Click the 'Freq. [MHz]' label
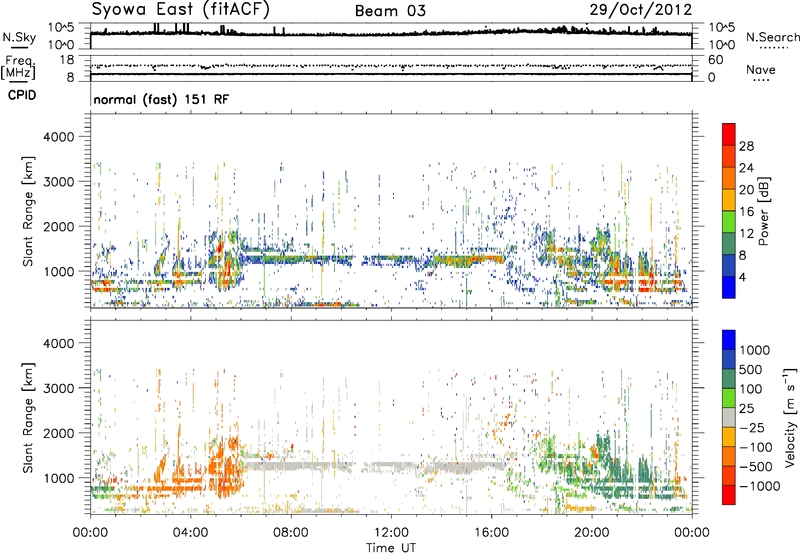This screenshot has height=554, width=800. tap(18, 68)
